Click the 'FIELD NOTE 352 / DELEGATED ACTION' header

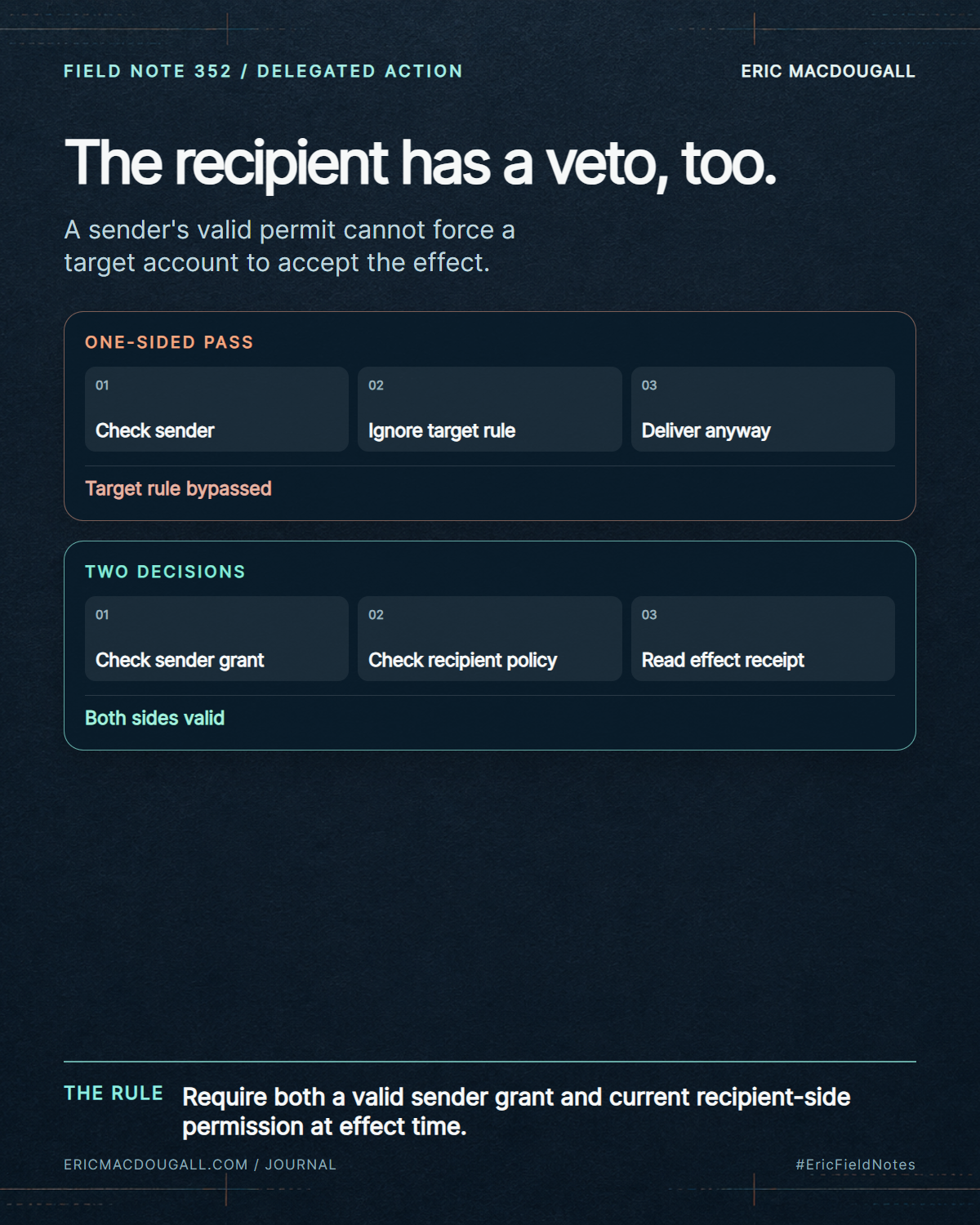coord(263,71)
